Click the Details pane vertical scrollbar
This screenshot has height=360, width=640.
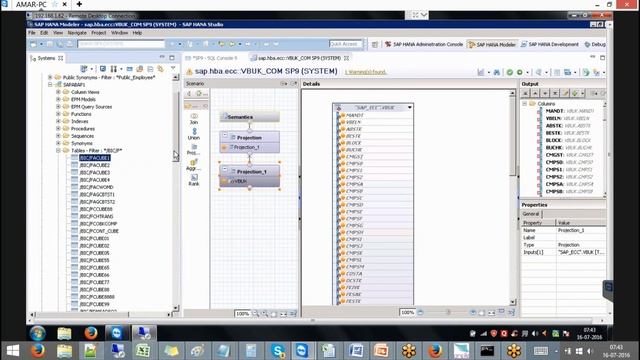tap(513, 198)
